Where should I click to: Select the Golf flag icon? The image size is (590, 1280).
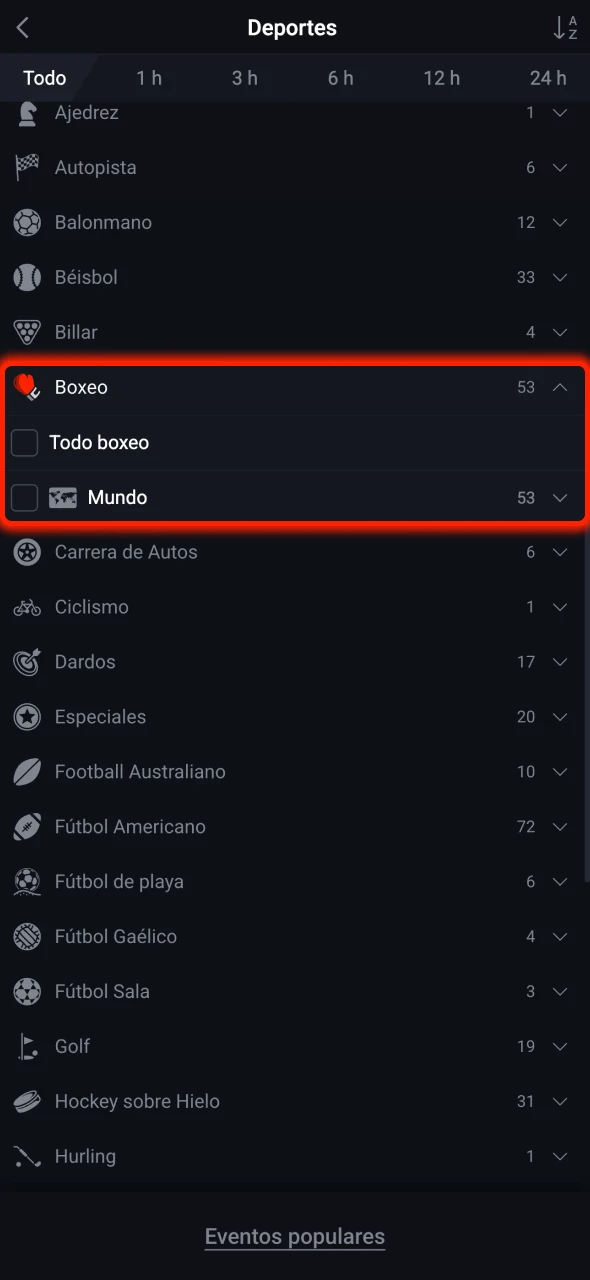[x=27, y=1046]
